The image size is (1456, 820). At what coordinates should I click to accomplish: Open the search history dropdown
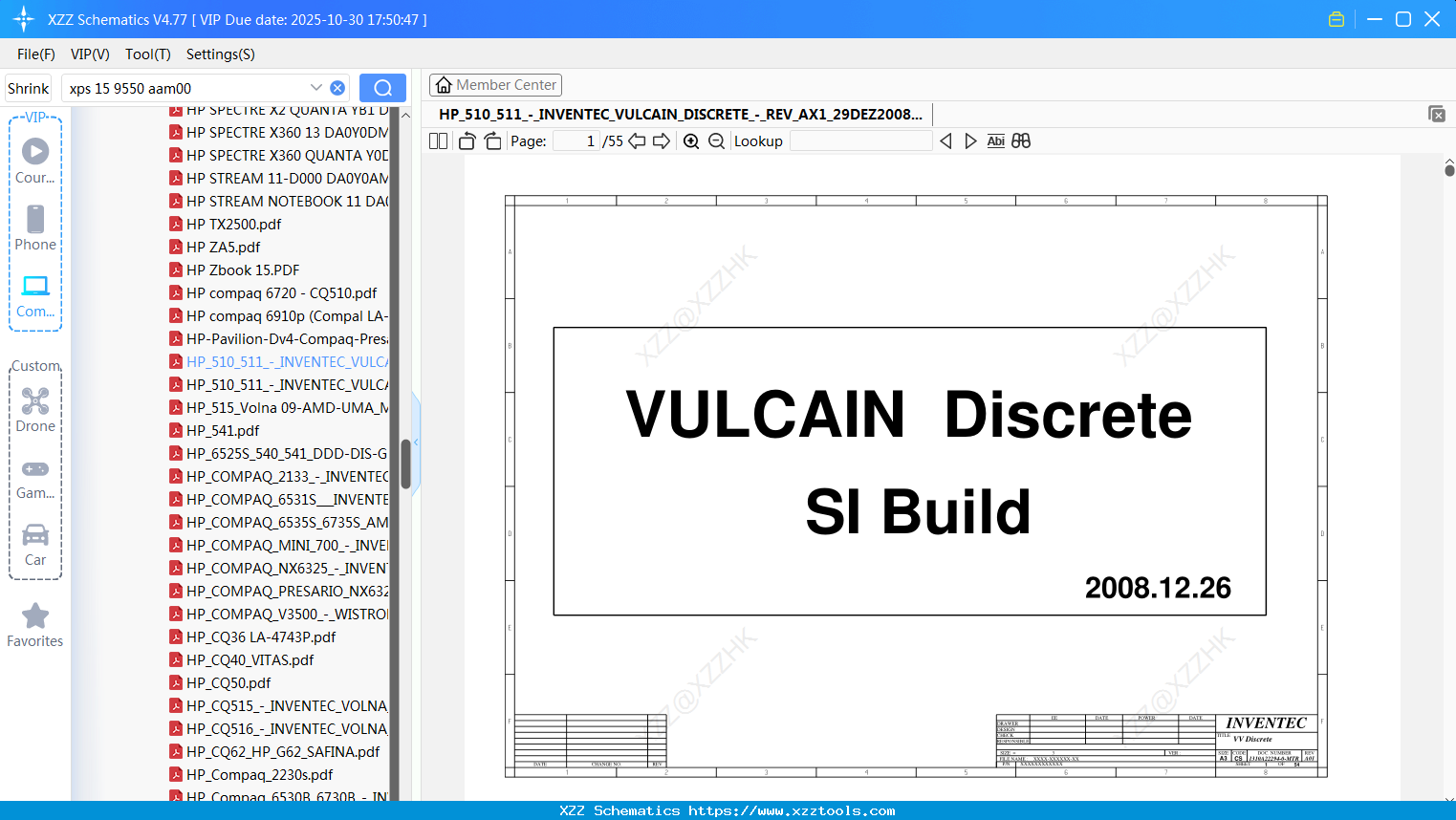(315, 87)
